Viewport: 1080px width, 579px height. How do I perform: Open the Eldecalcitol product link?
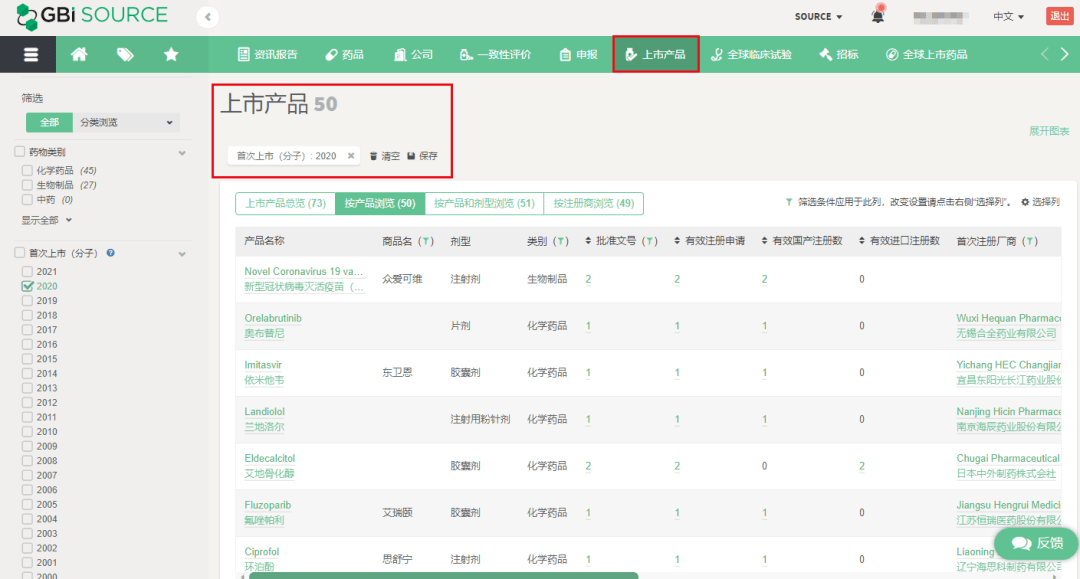point(269,459)
